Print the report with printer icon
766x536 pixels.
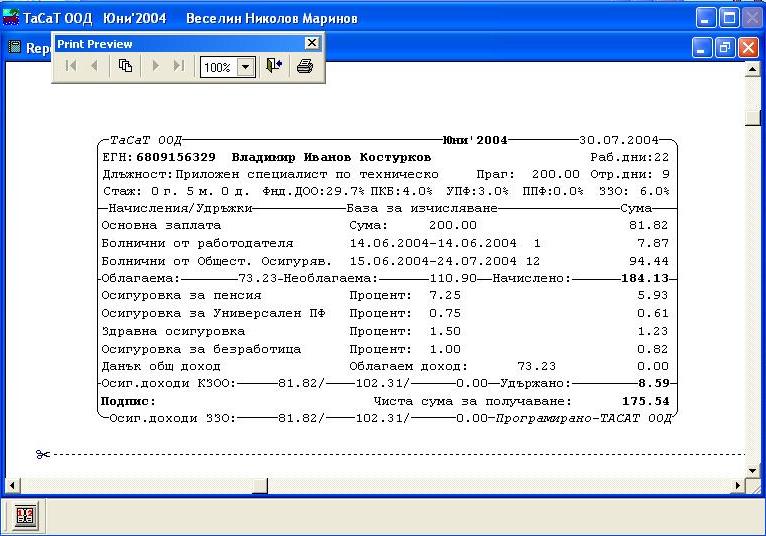[305, 66]
